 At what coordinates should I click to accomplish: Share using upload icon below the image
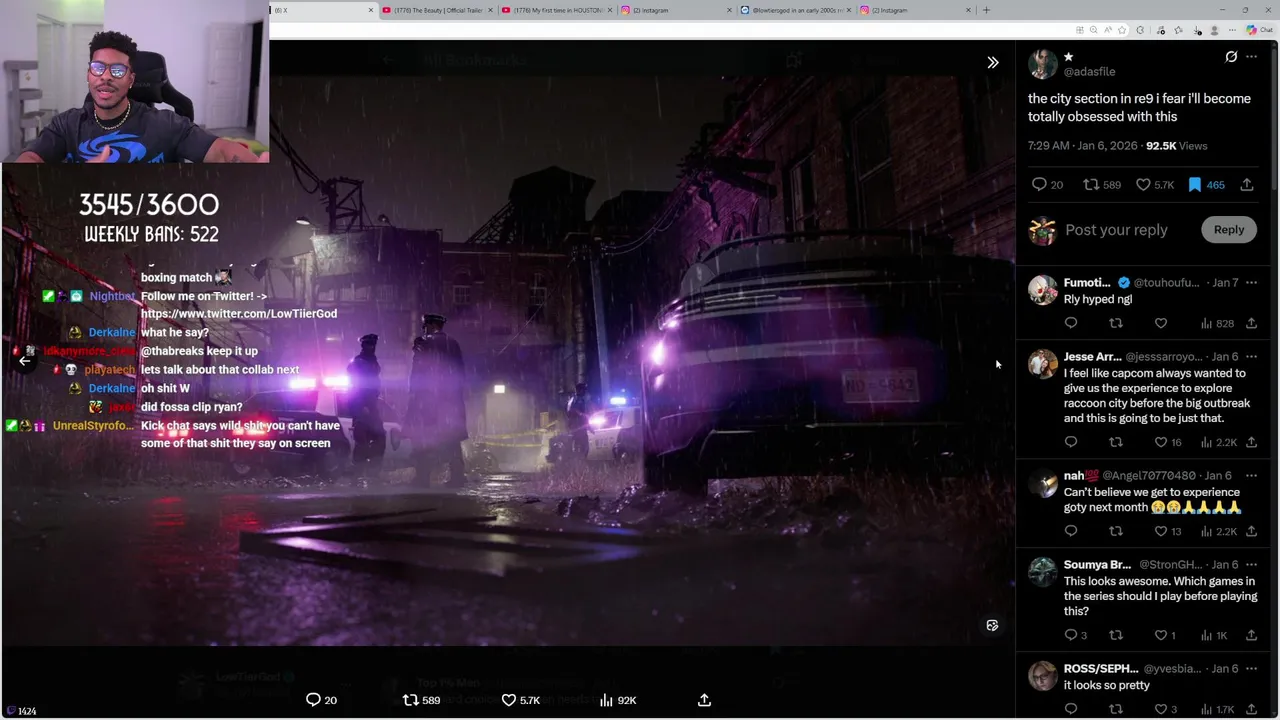[704, 700]
